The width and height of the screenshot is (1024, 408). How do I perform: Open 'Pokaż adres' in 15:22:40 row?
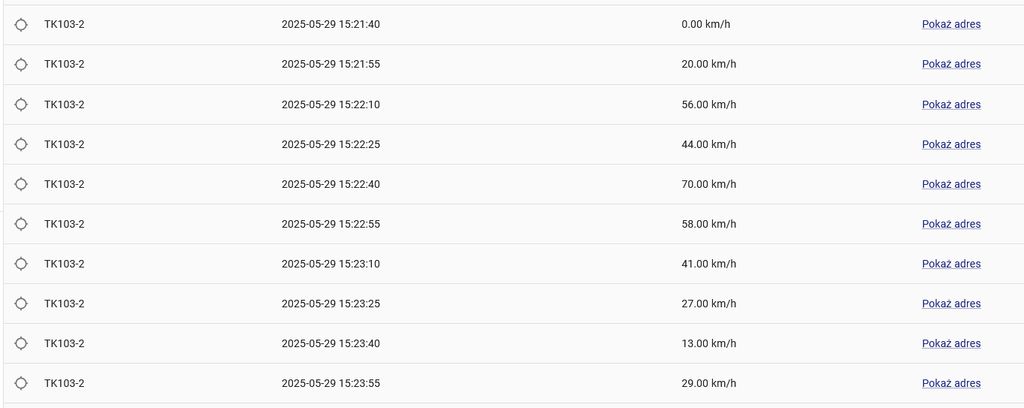coord(951,184)
